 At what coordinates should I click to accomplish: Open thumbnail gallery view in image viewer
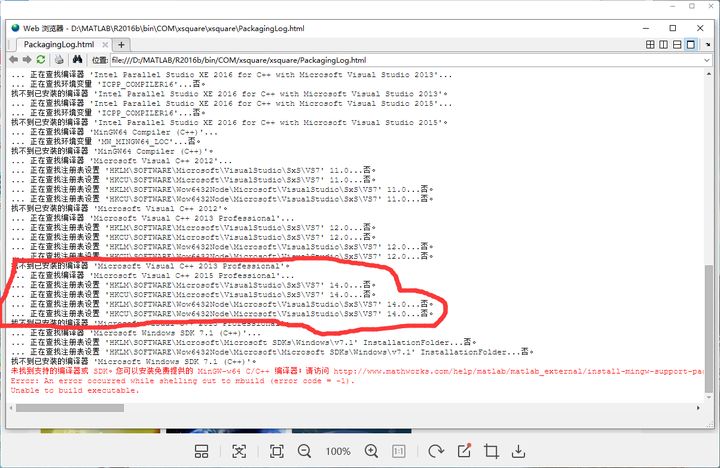pyautogui.click(x=201, y=451)
